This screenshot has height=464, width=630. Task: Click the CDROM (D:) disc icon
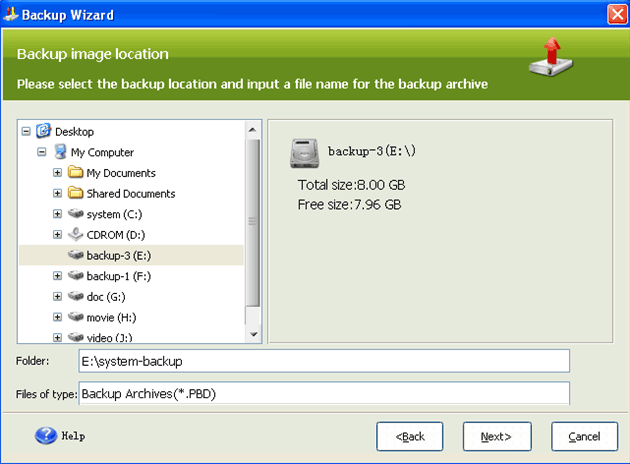[75, 234]
